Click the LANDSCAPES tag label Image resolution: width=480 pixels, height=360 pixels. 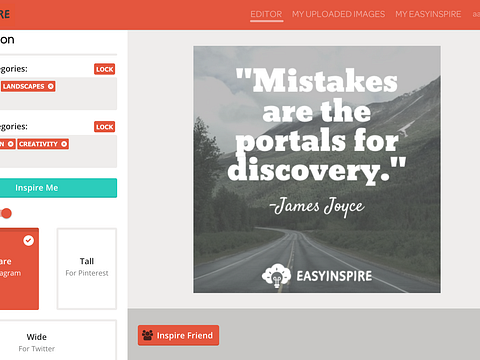click(x=24, y=86)
